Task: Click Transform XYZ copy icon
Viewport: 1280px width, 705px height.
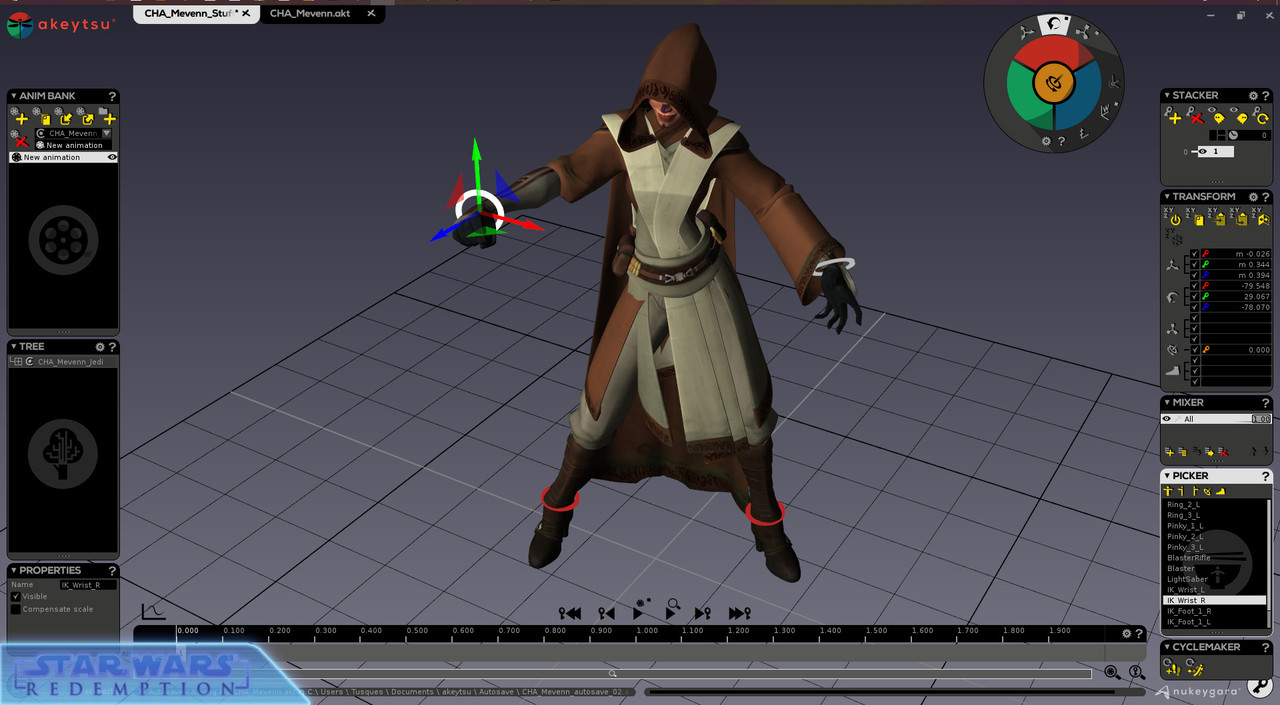Action: pyautogui.click(x=1196, y=216)
